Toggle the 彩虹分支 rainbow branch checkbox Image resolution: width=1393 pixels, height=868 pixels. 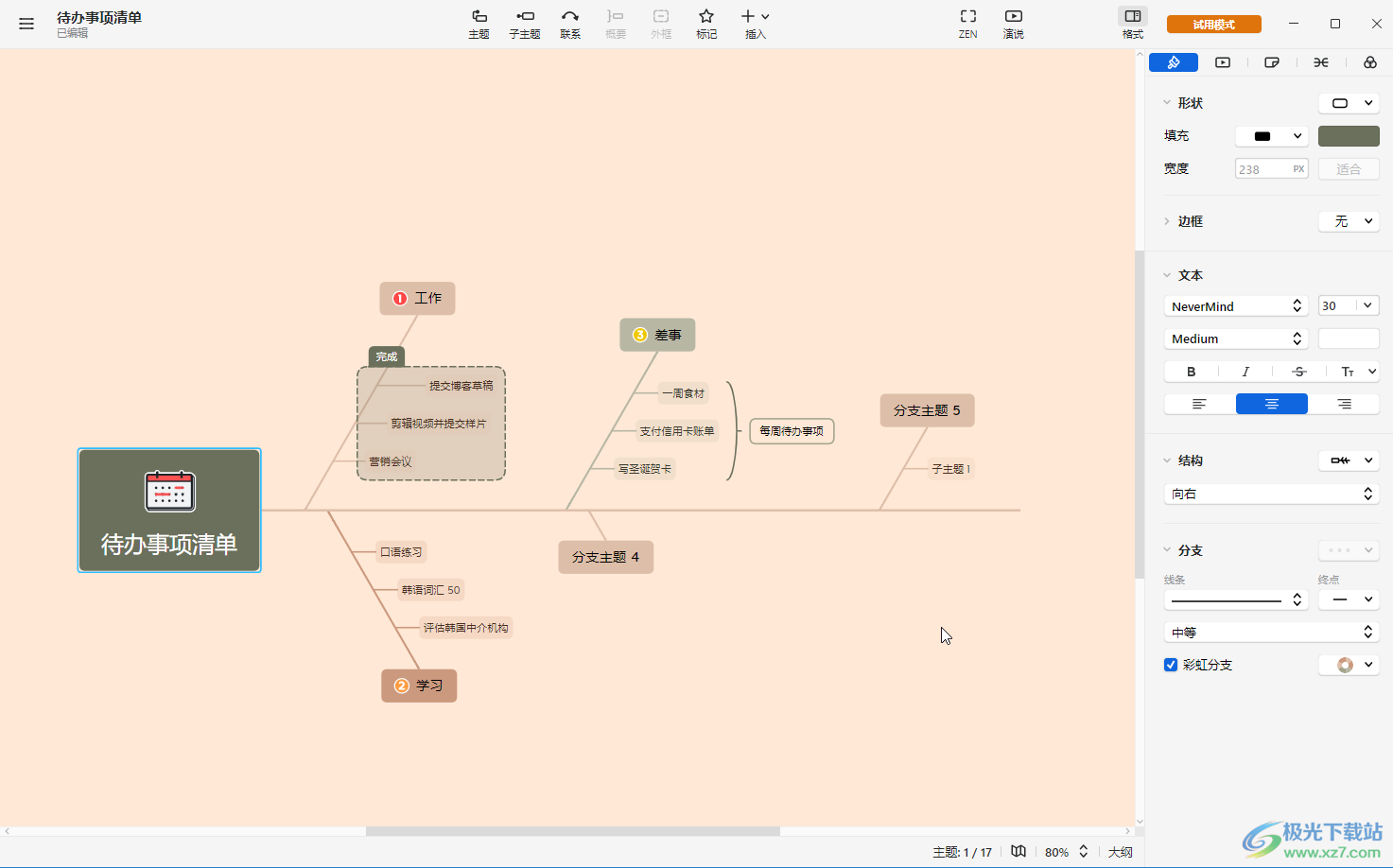pyautogui.click(x=1171, y=665)
